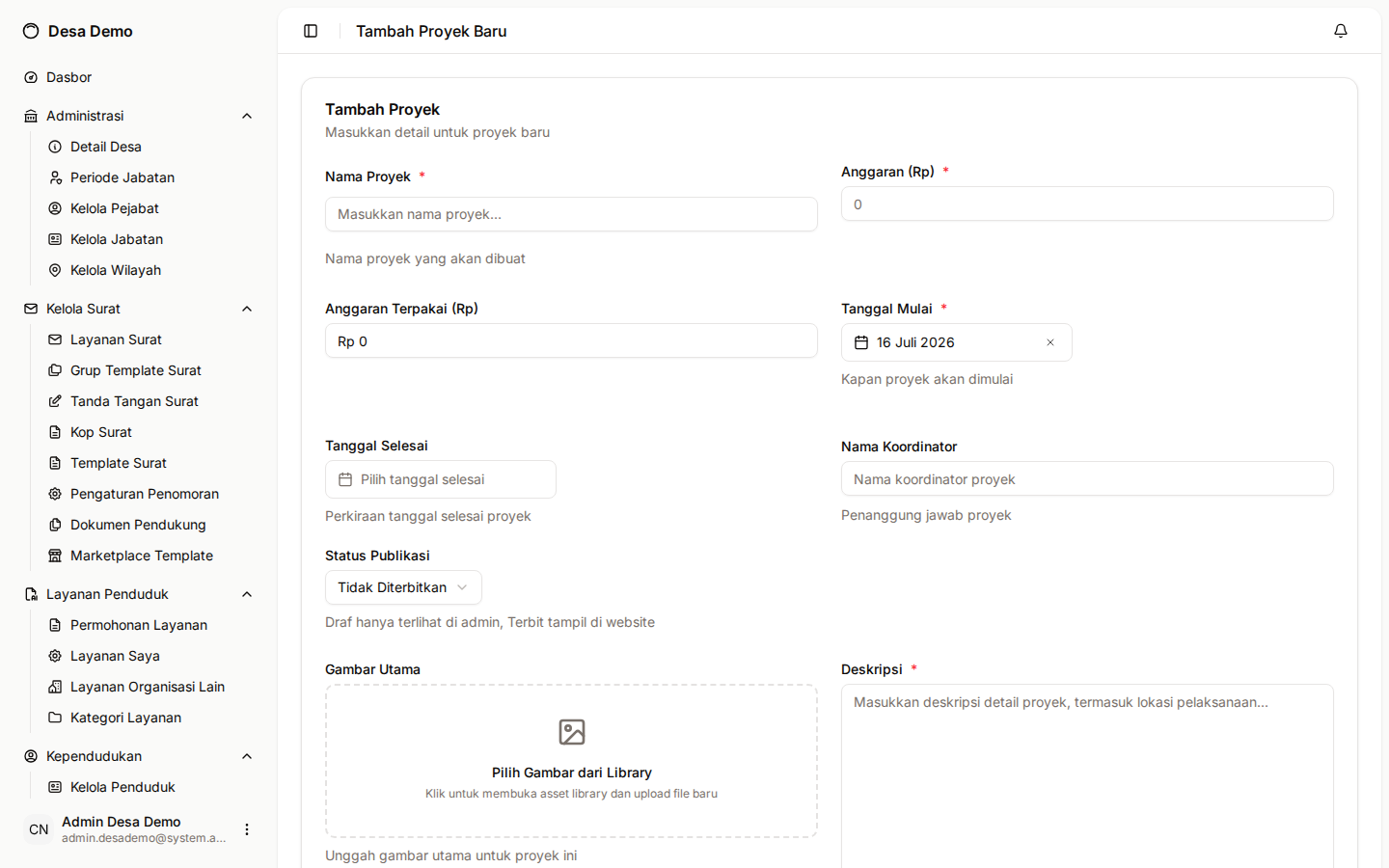Open the Status Publikasi dropdown
Image resolution: width=1389 pixels, height=868 pixels.
point(403,587)
